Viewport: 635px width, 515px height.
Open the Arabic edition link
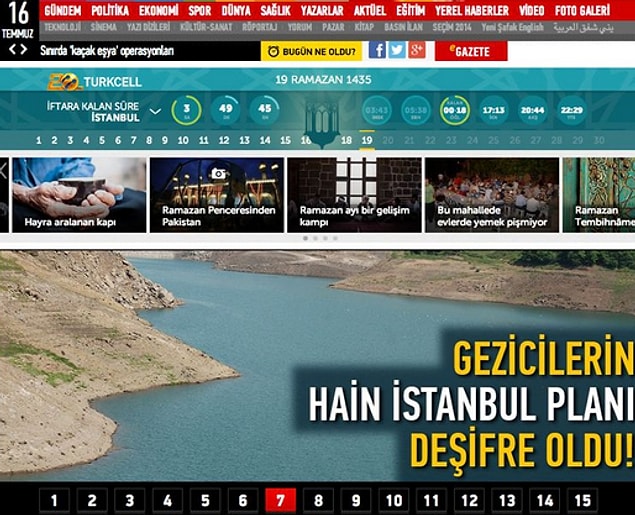pyautogui.click(x=584, y=28)
